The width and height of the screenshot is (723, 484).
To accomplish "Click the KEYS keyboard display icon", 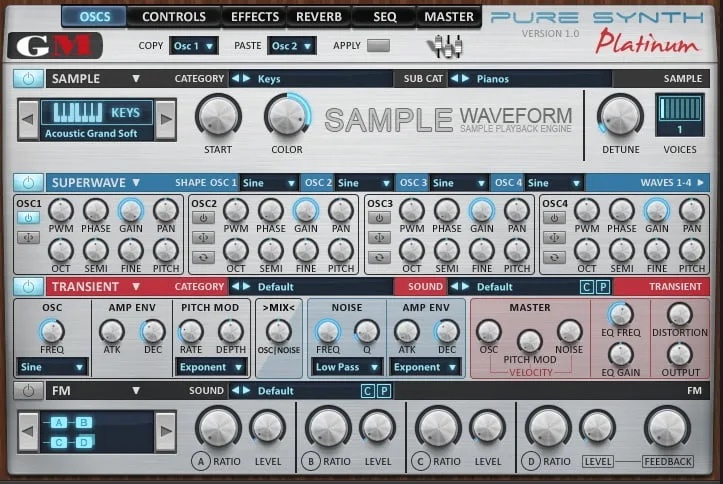I will (97, 112).
